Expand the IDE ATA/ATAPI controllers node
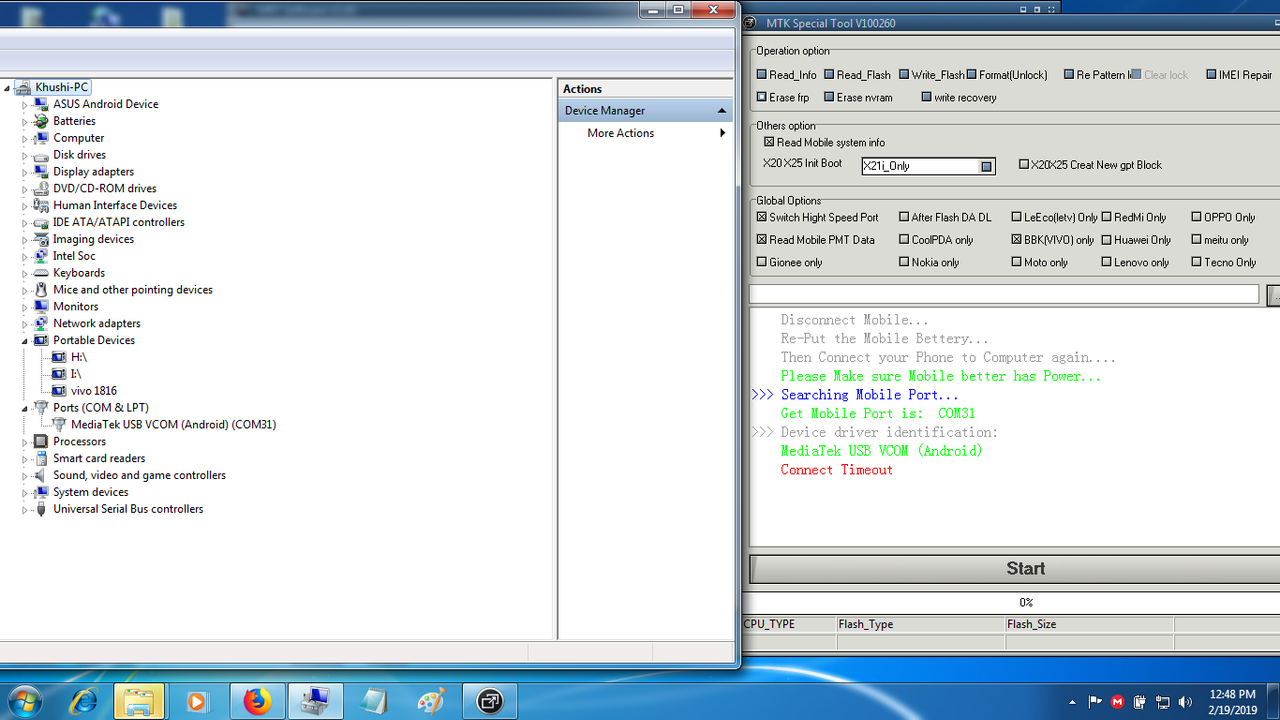This screenshot has width=1280, height=720. point(25,222)
